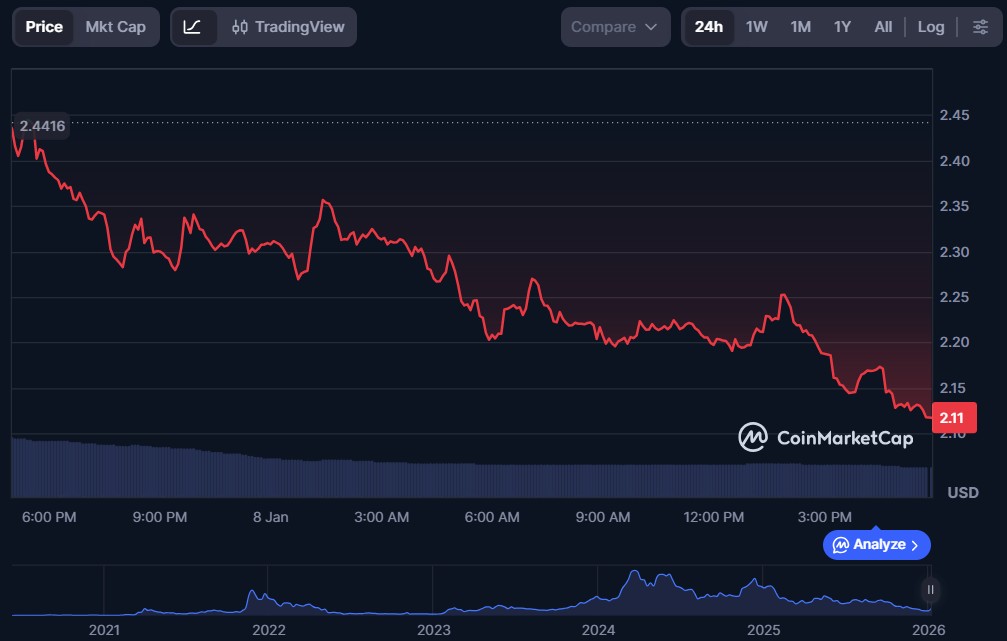Open chart settings sliders icon

[x=980, y=27]
